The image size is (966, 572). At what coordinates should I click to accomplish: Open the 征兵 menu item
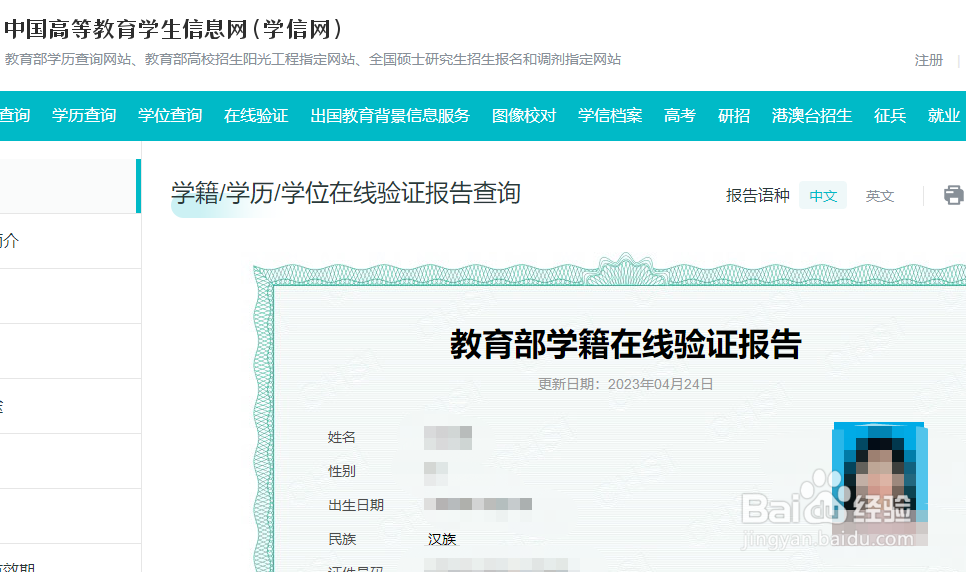(x=890, y=115)
